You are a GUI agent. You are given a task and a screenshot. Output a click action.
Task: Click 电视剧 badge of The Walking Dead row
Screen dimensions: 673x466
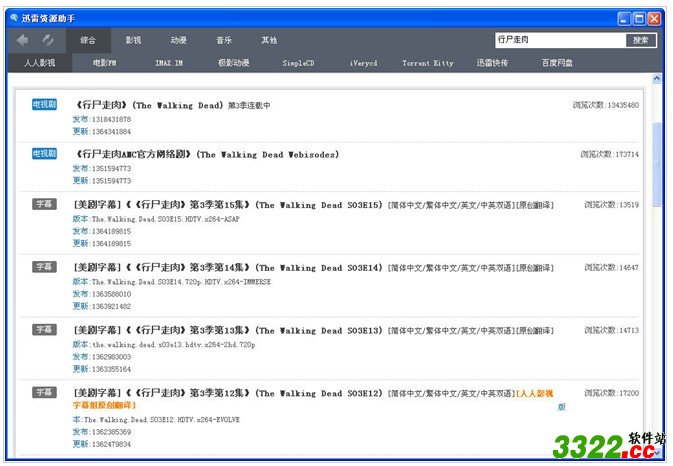(44, 104)
